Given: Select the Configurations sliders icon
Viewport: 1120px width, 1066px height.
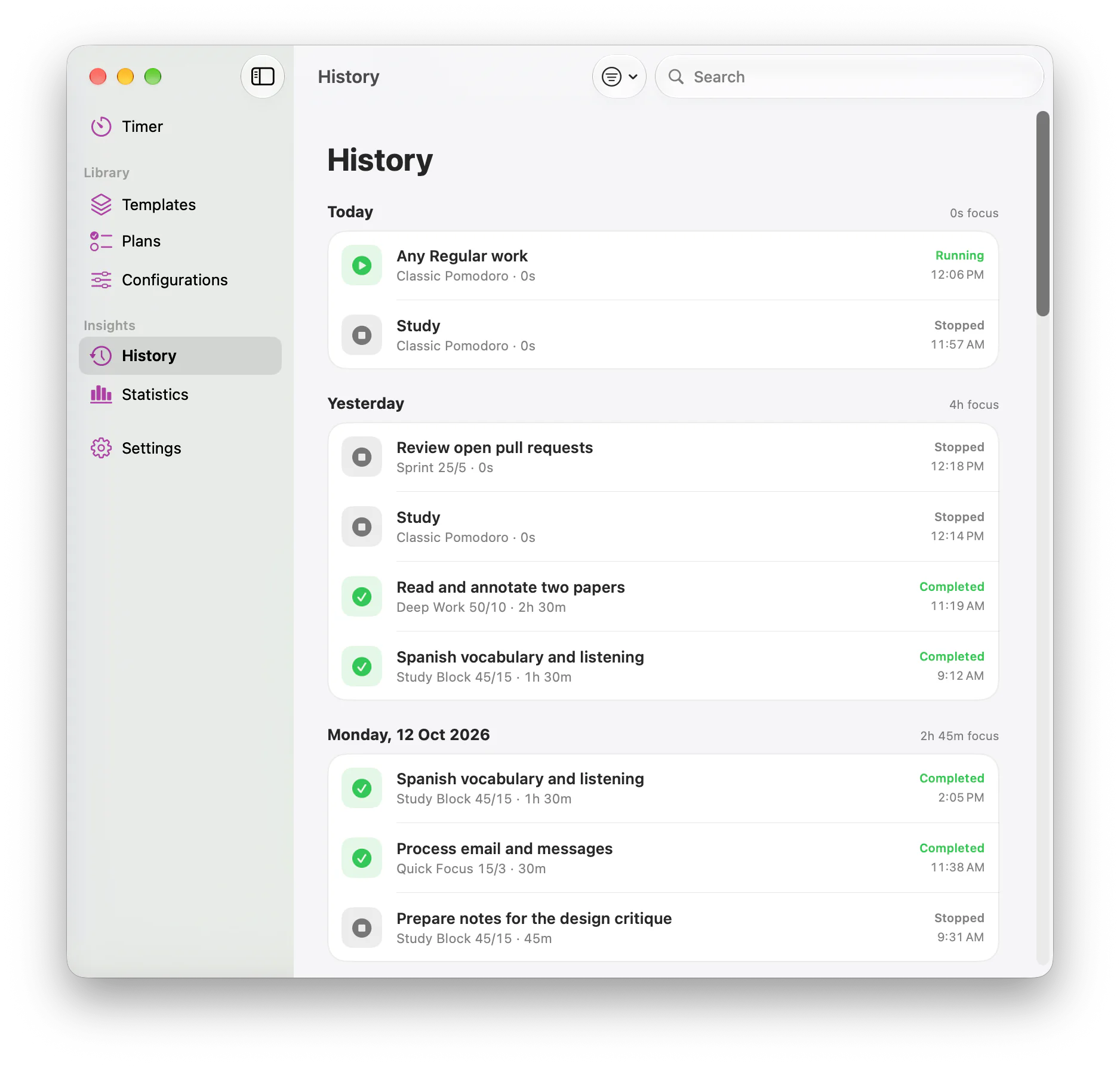Looking at the screenshot, I should pyautogui.click(x=101, y=280).
